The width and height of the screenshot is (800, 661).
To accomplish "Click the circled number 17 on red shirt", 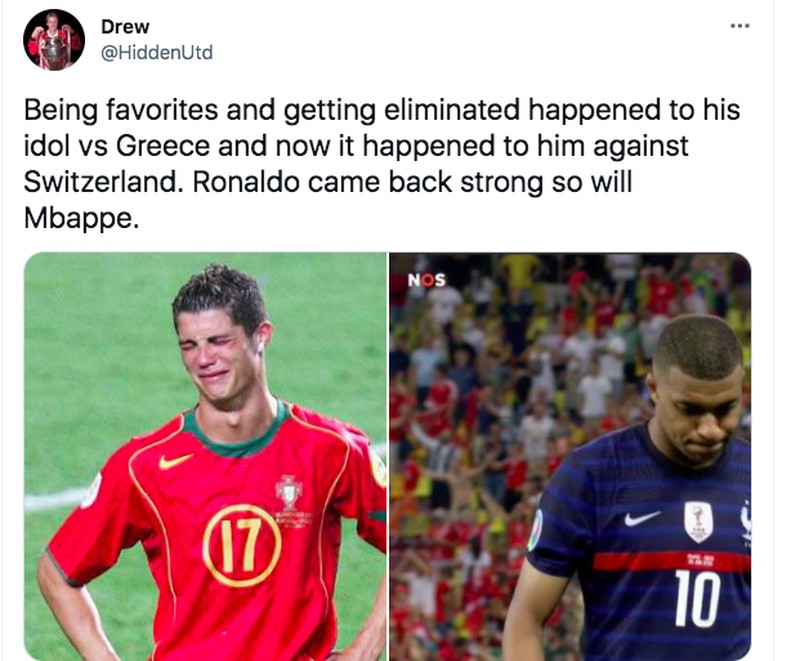I will coord(242,545).
